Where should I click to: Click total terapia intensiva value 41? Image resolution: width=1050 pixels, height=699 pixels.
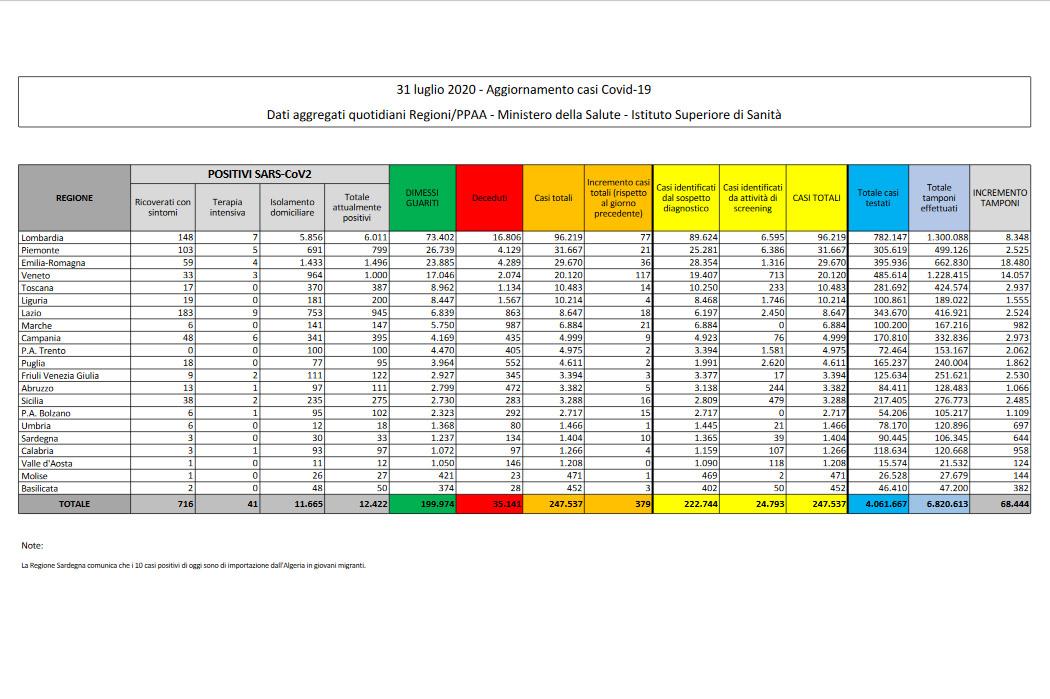[252, 504]
